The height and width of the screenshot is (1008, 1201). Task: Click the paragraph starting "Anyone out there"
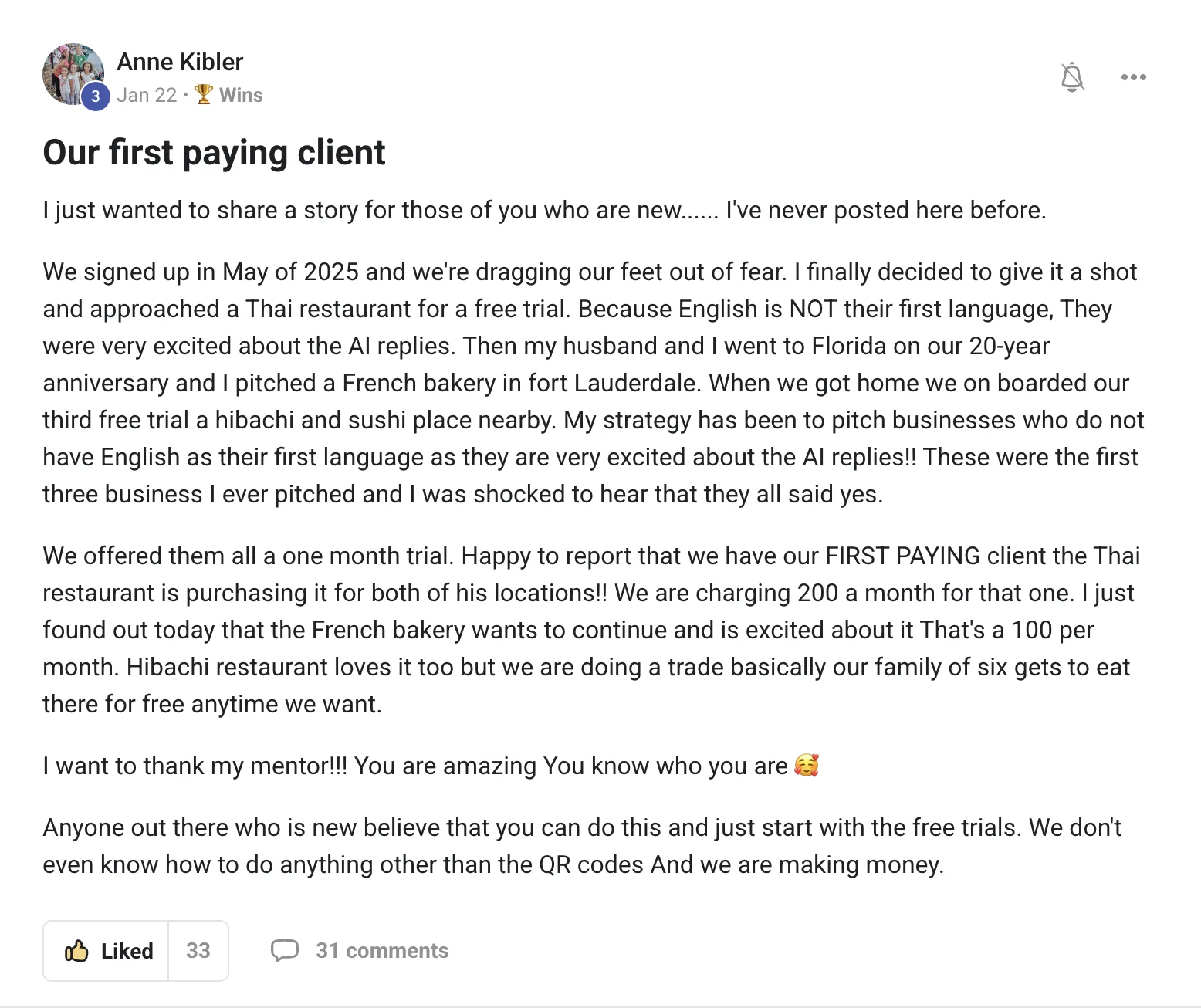(583, 846)
